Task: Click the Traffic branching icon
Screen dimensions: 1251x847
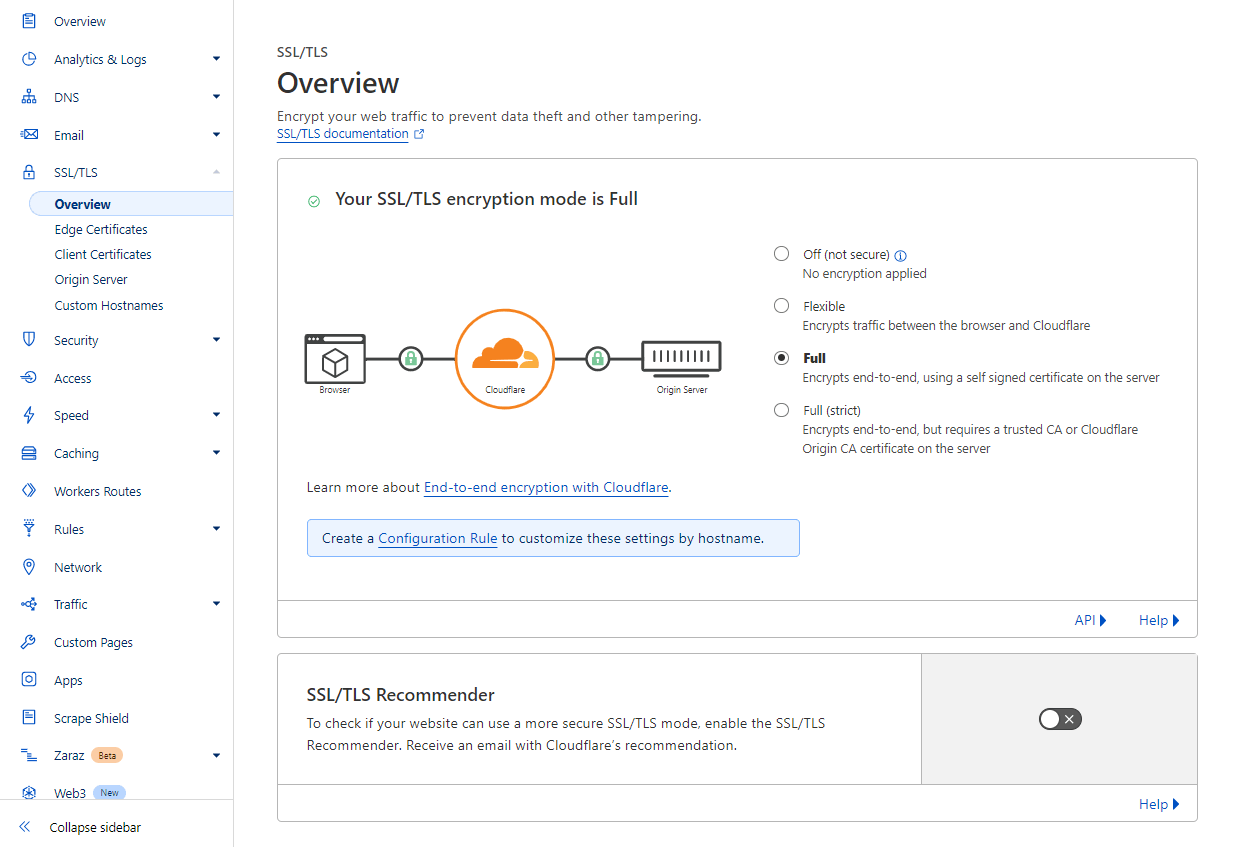Action: pos(29,604)
